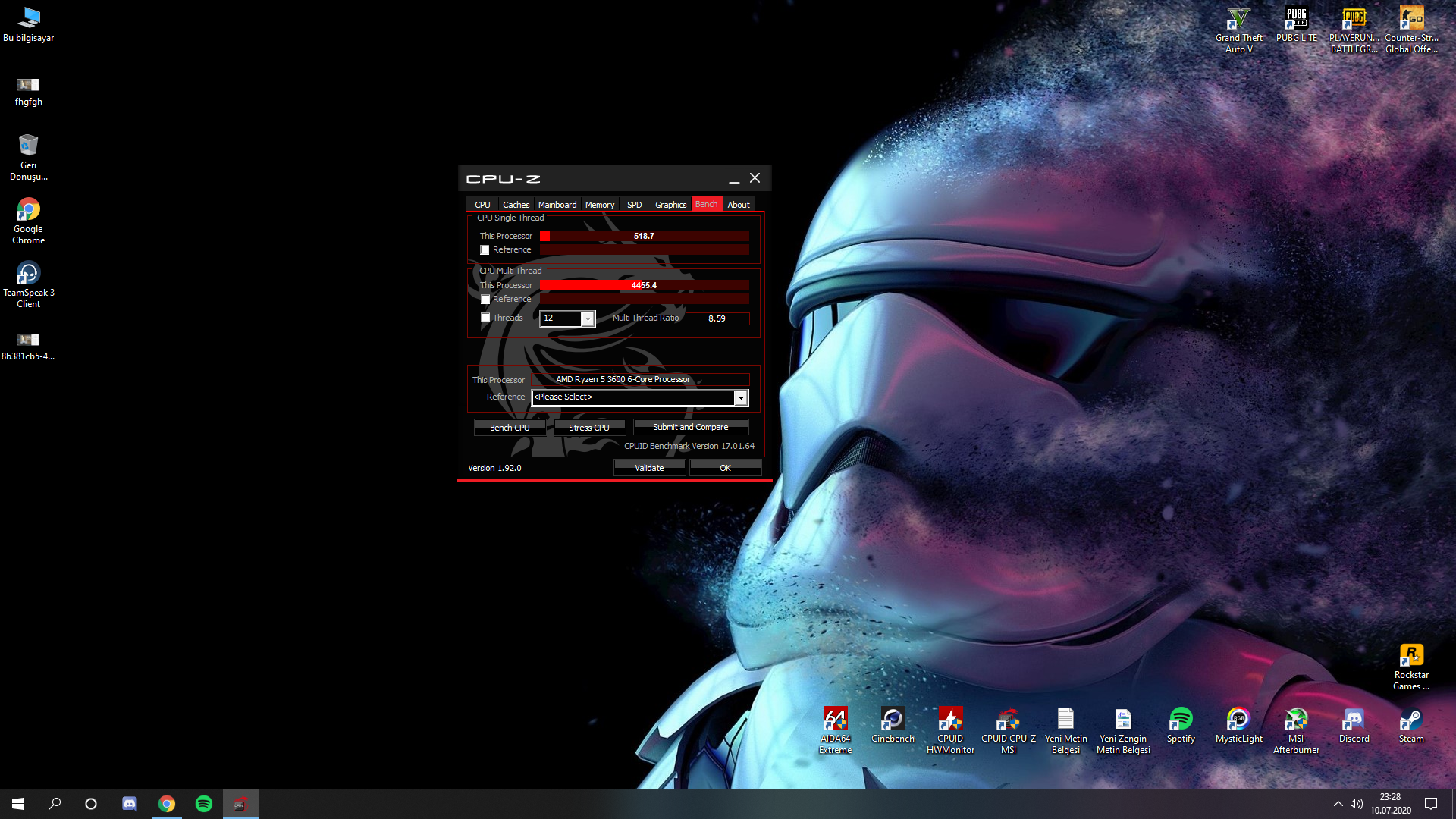Screen dimensions: 1456x819
Task: Click multi thread score bar 4455.4
Action: point(645,285)
